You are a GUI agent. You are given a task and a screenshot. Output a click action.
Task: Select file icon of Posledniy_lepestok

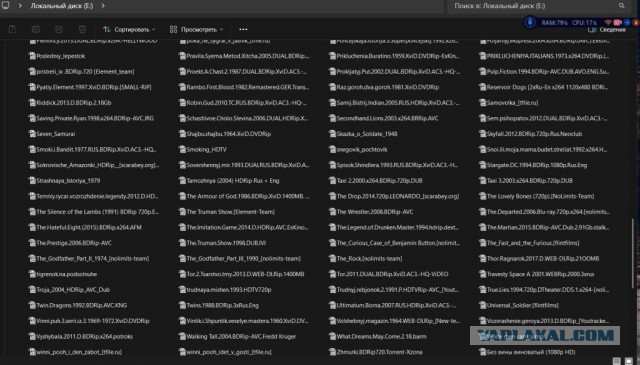pyautogui.click(x=32, y=56)
